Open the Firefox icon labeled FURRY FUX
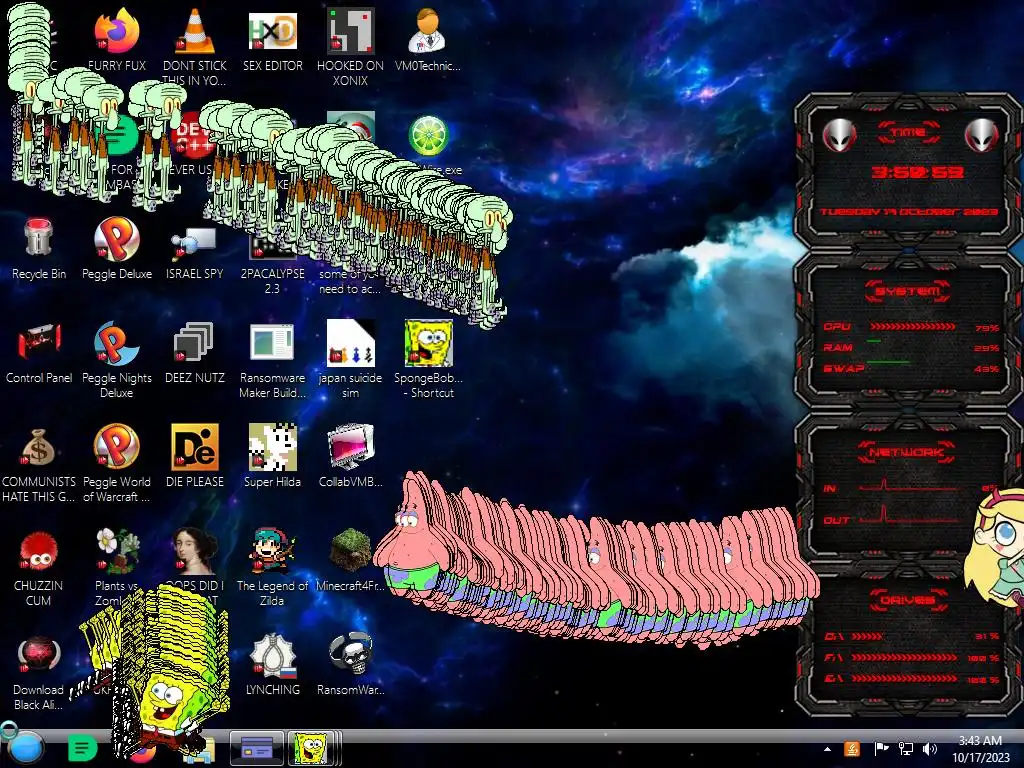This screenshot has width=1024, height=768. (x=117, y=31)
